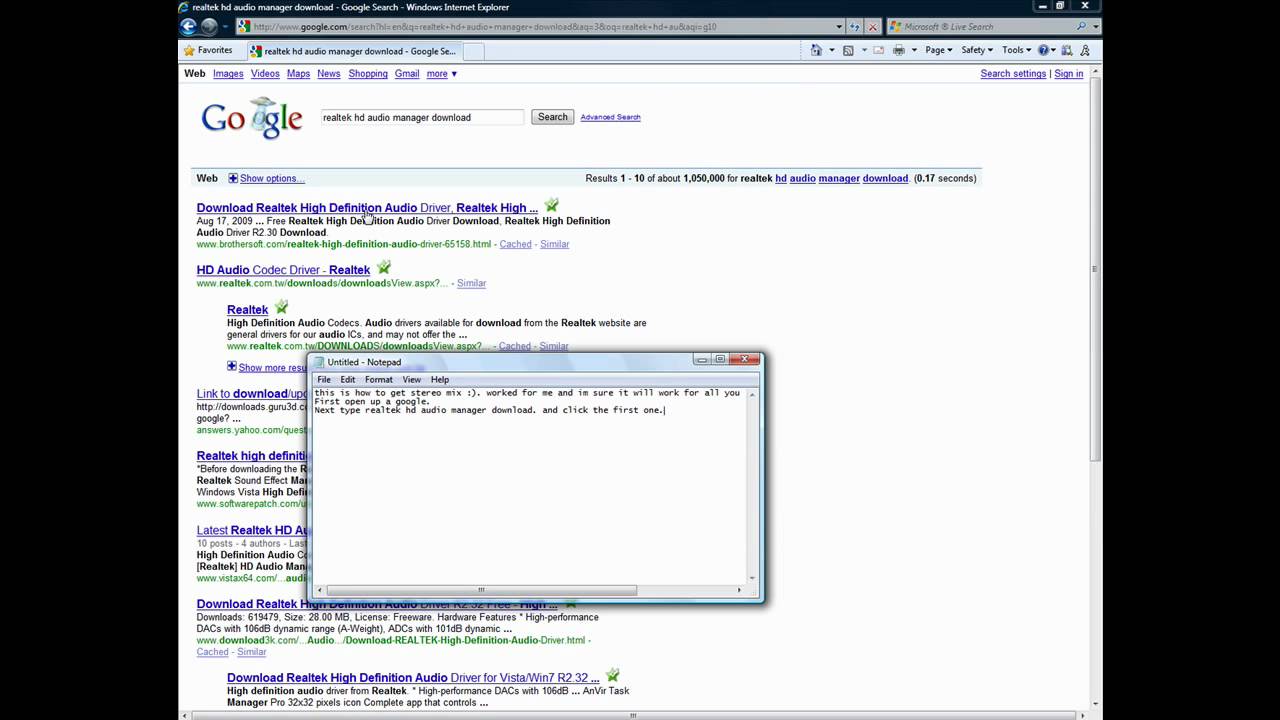1280x720 pixels.
Task: Click the Live Search magnifier icon
Action: tap(1082, 27)
